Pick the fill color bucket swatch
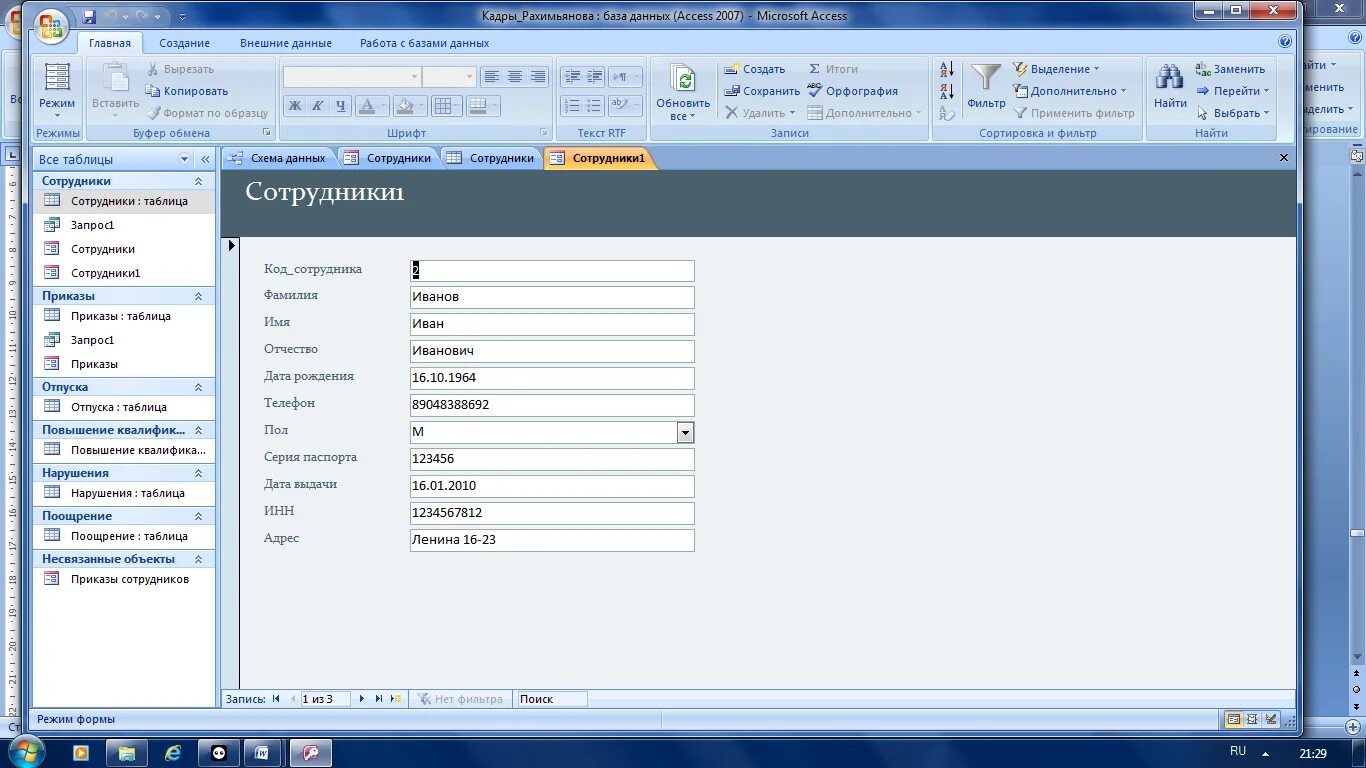The width and height of the screenshot is (1366, 768). [404, 106]
